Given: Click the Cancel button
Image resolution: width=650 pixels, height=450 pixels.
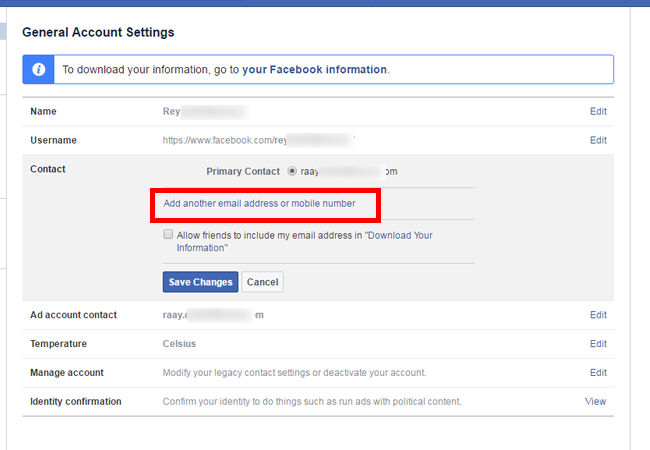Looking at the screenshot, I should tap(262, 282).
